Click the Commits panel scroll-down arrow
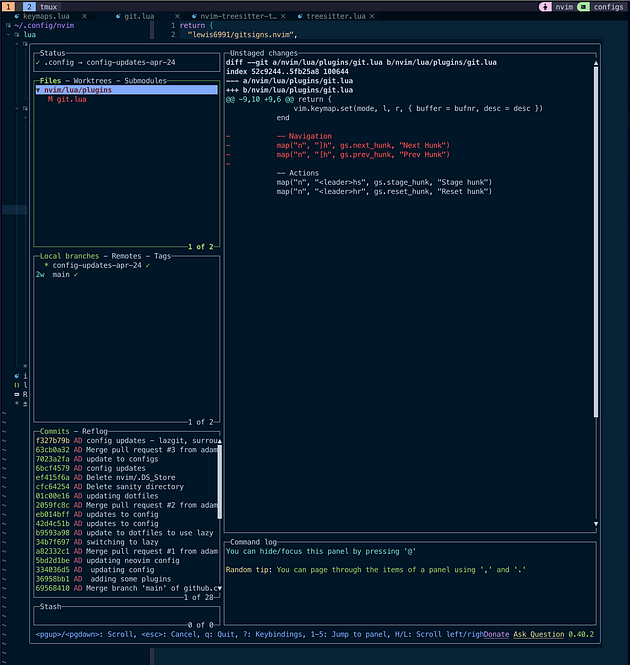Image resolution: width=630 pixels, height=665 pixels. pos(220,589)
